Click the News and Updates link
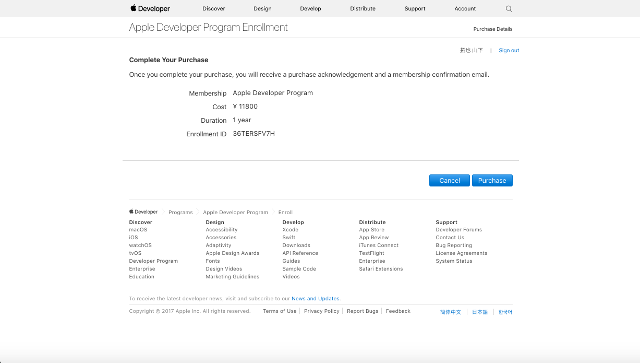 316,298
